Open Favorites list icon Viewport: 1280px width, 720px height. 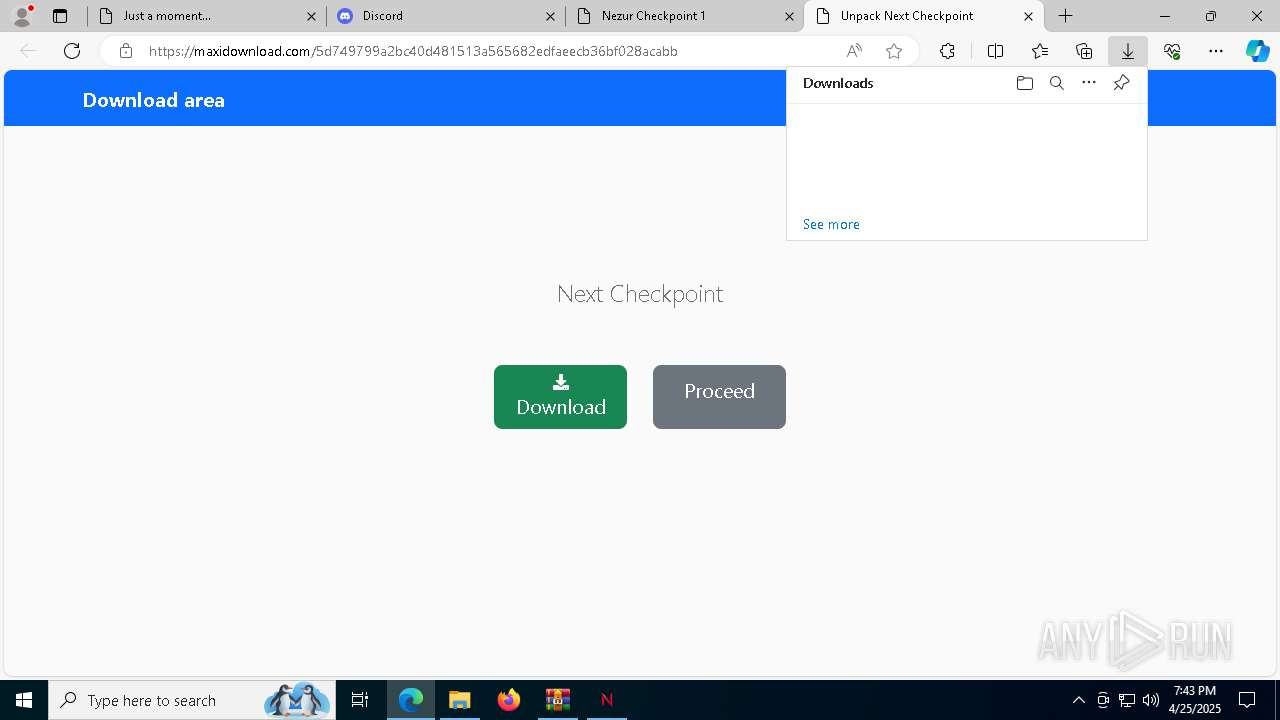(x=1040, y=51)
